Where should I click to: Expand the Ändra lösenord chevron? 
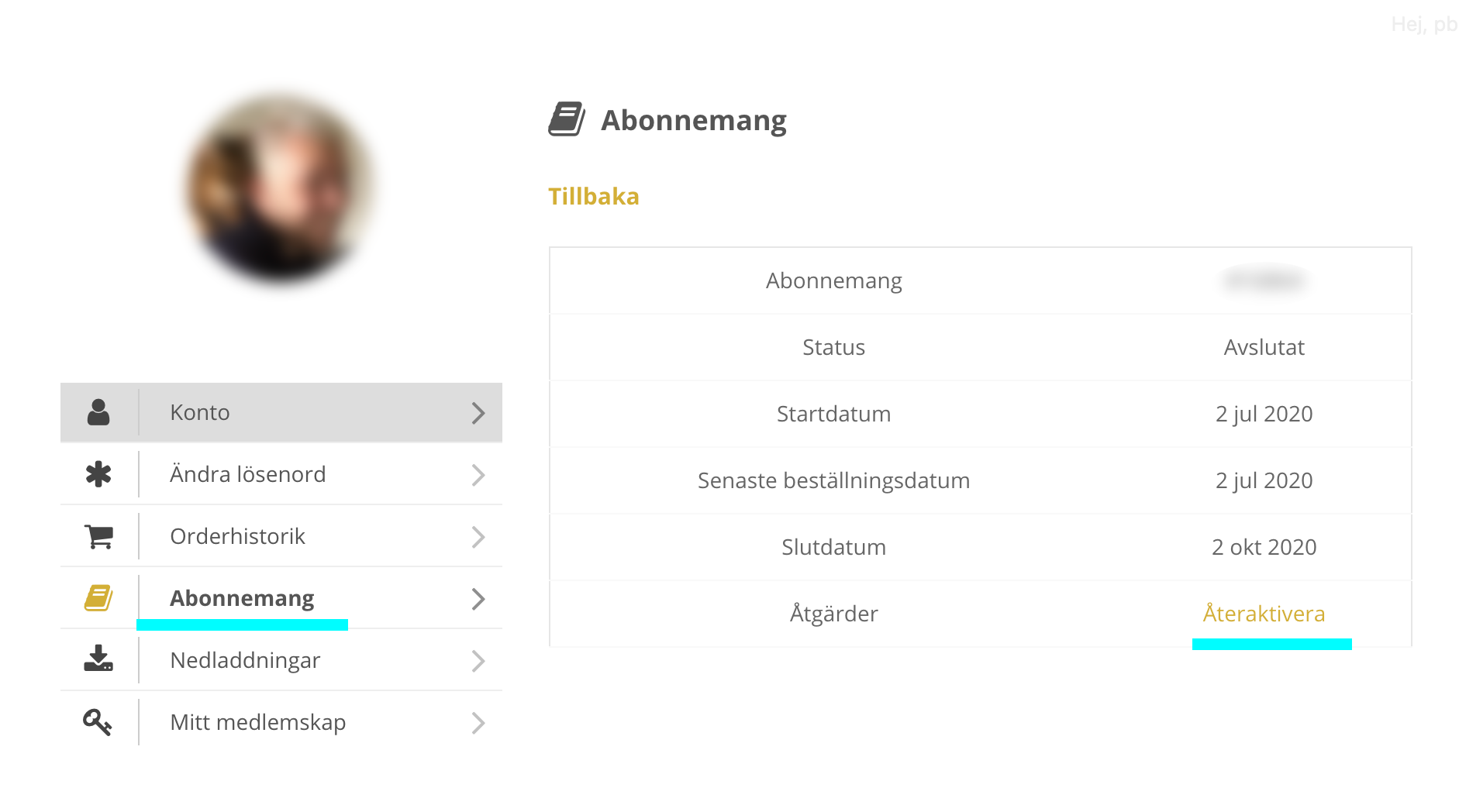(478, 475)
